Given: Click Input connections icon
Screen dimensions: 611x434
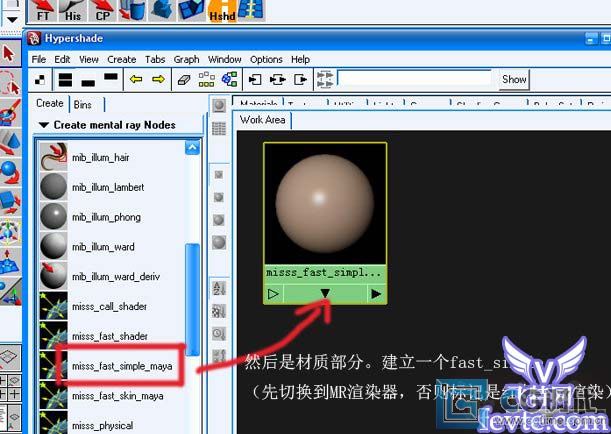Looking at the screenshot, I should pos(254,79).
